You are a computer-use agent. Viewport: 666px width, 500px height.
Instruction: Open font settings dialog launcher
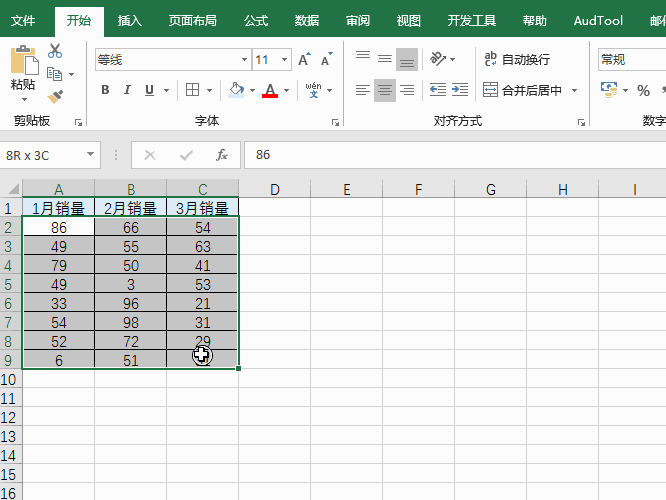[336, 122]
